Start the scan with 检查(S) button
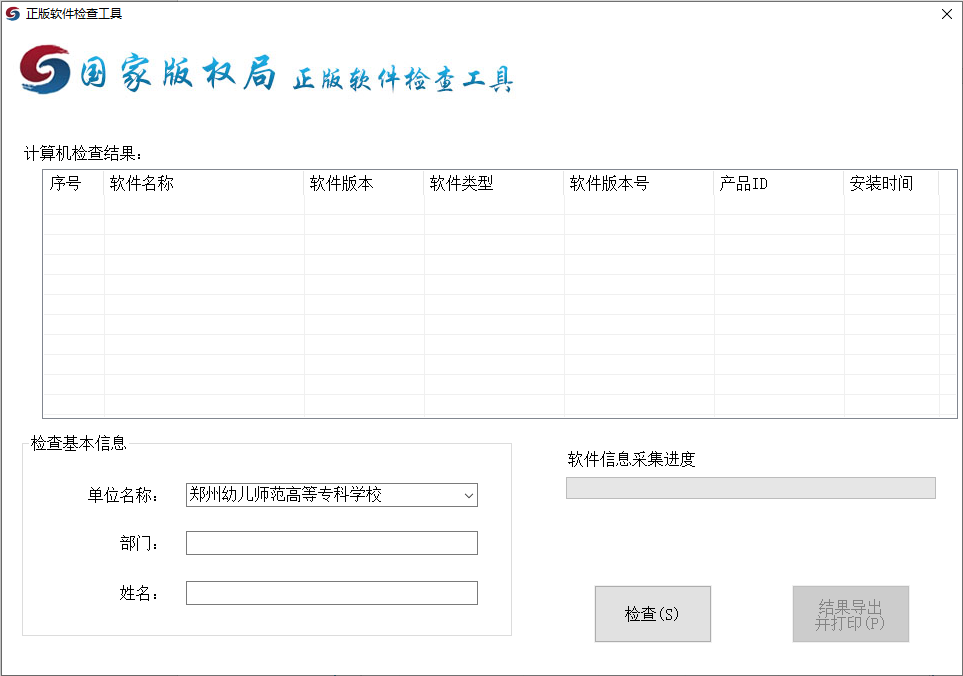The width and height of the screenshot is (963, 676). click(653, 614)
